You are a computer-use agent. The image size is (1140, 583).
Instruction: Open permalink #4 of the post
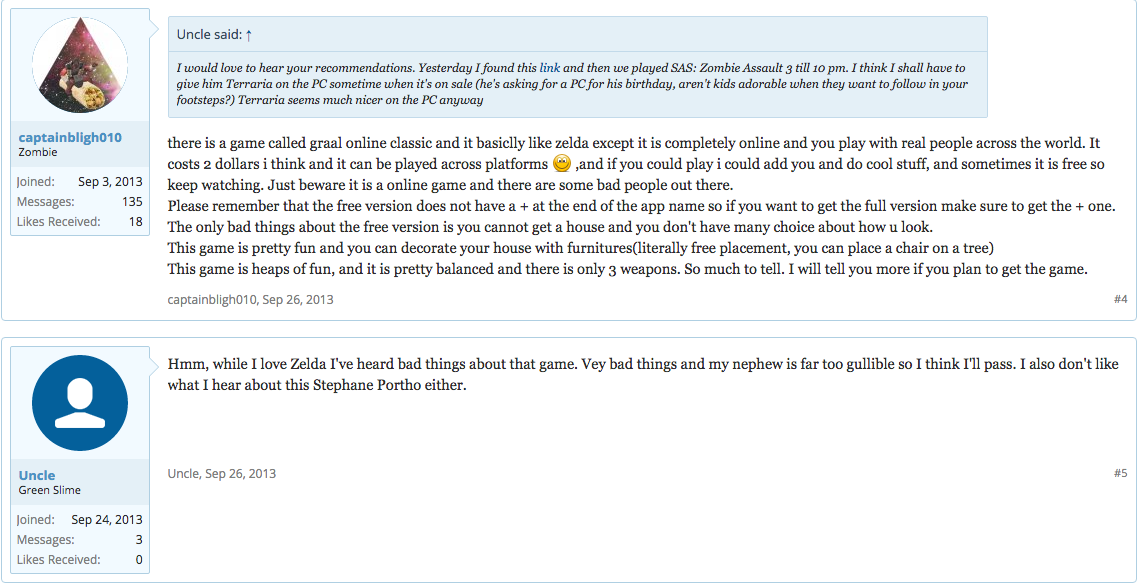(x=1120, y=299)
